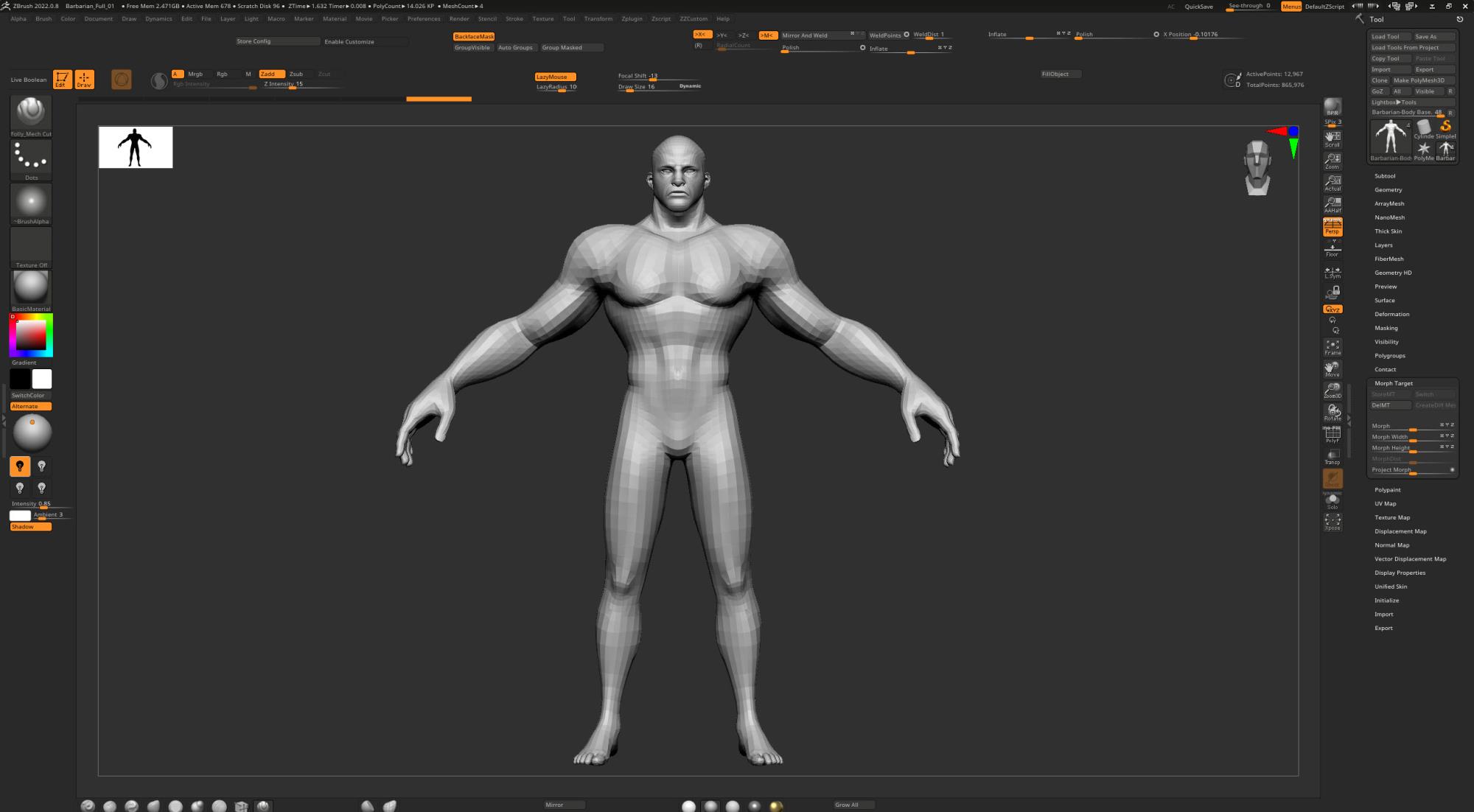
Task: Toggle LazyMouse option
Action: pyautogui.click(x=555, y=77)
